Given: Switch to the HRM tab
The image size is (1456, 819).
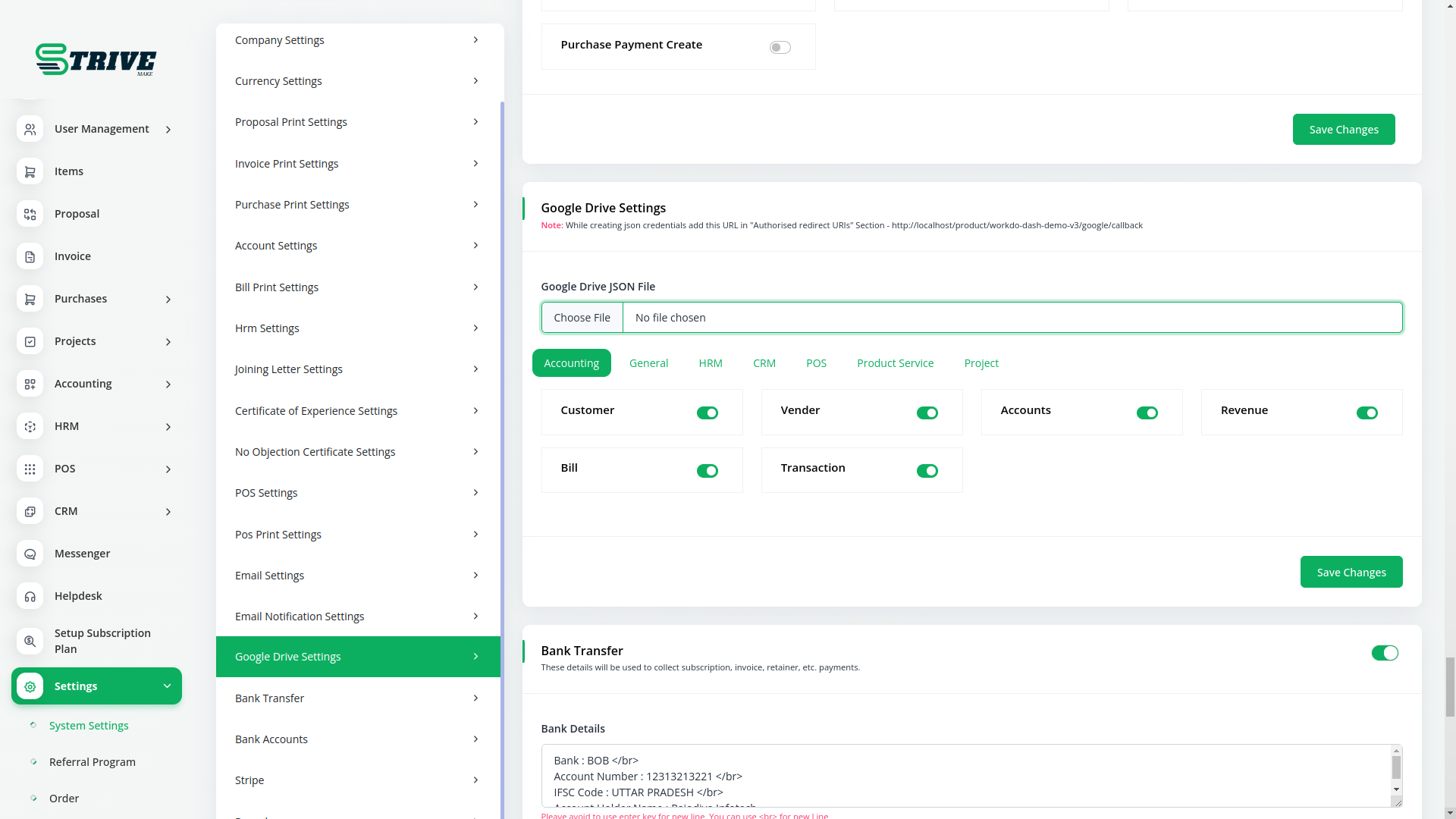Looking at the screenshot, I should [x=710, y=363].
